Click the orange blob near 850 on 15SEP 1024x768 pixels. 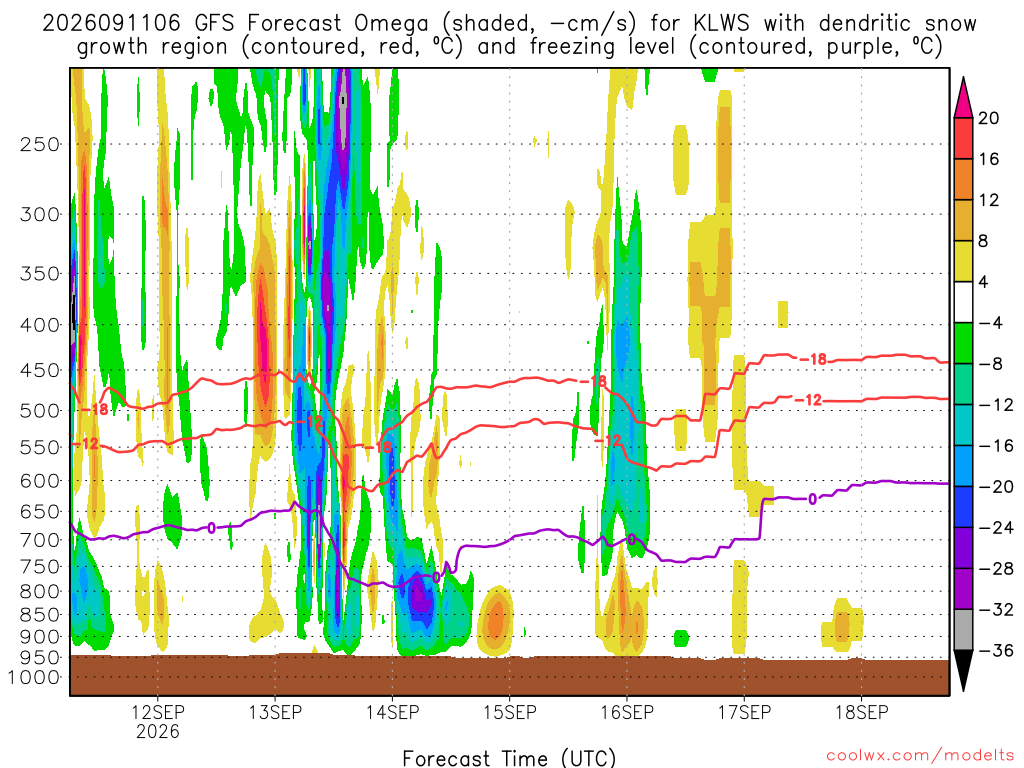tap(496, 620)
